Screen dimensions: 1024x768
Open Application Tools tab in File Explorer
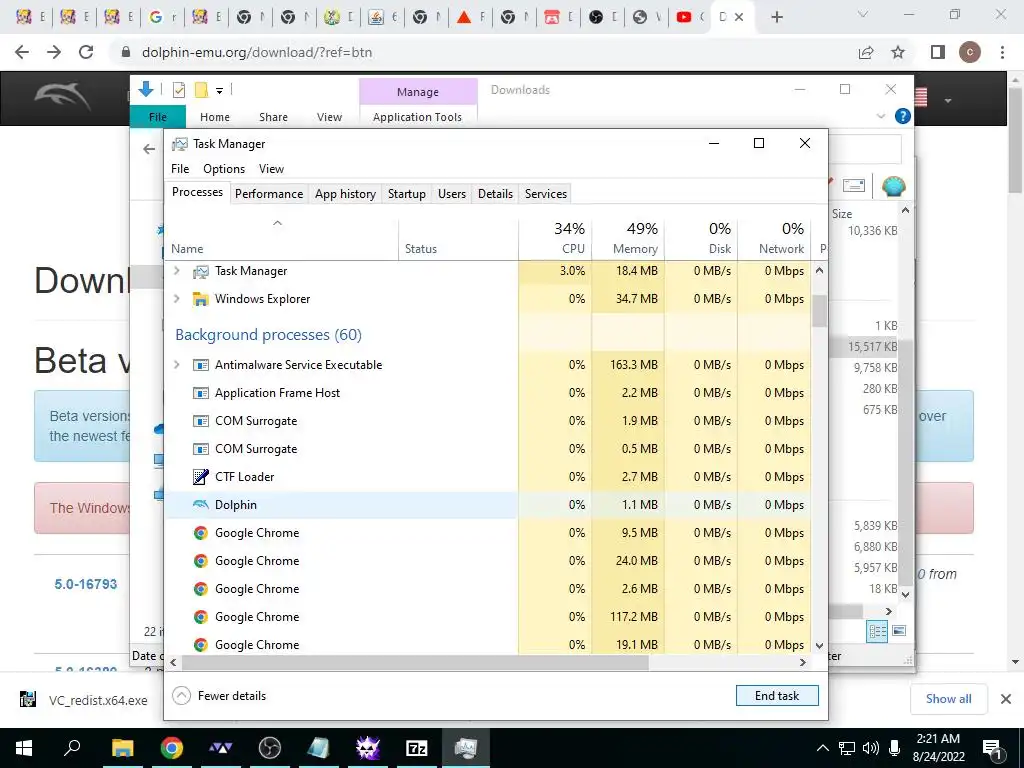(x=417, y=117)
